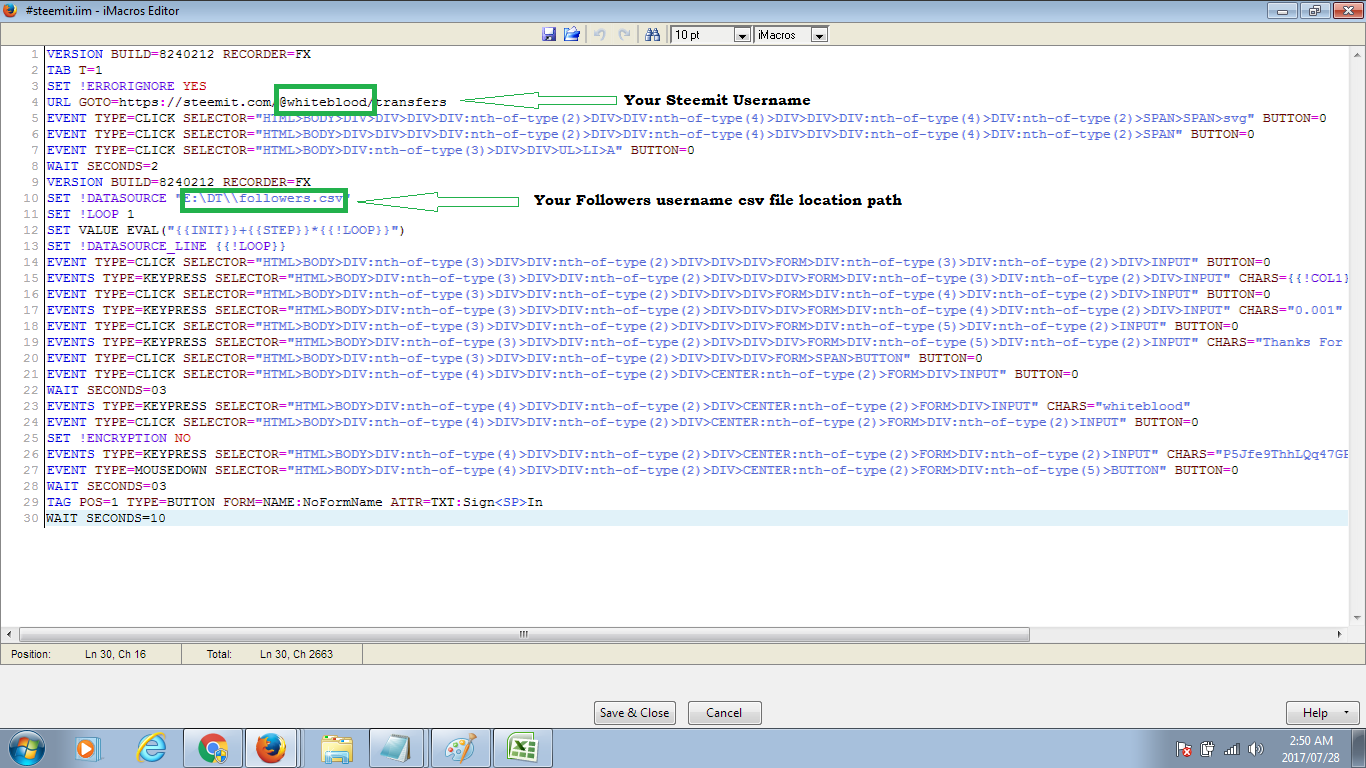This screenshot has width=1366, height=768.
Task: Click line 1 'VERSION BUILD=8240212 RECORDER=FX'
Action: [178, 54]
